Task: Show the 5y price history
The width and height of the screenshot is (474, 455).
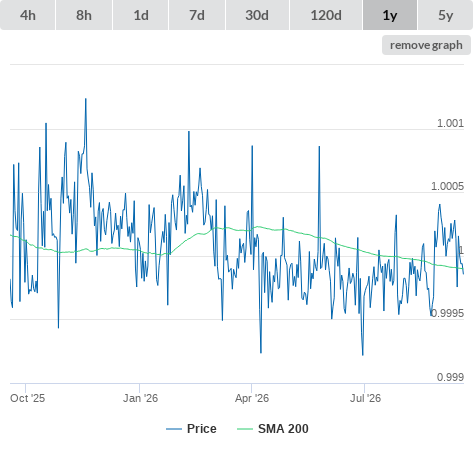Action: point(446,15)
